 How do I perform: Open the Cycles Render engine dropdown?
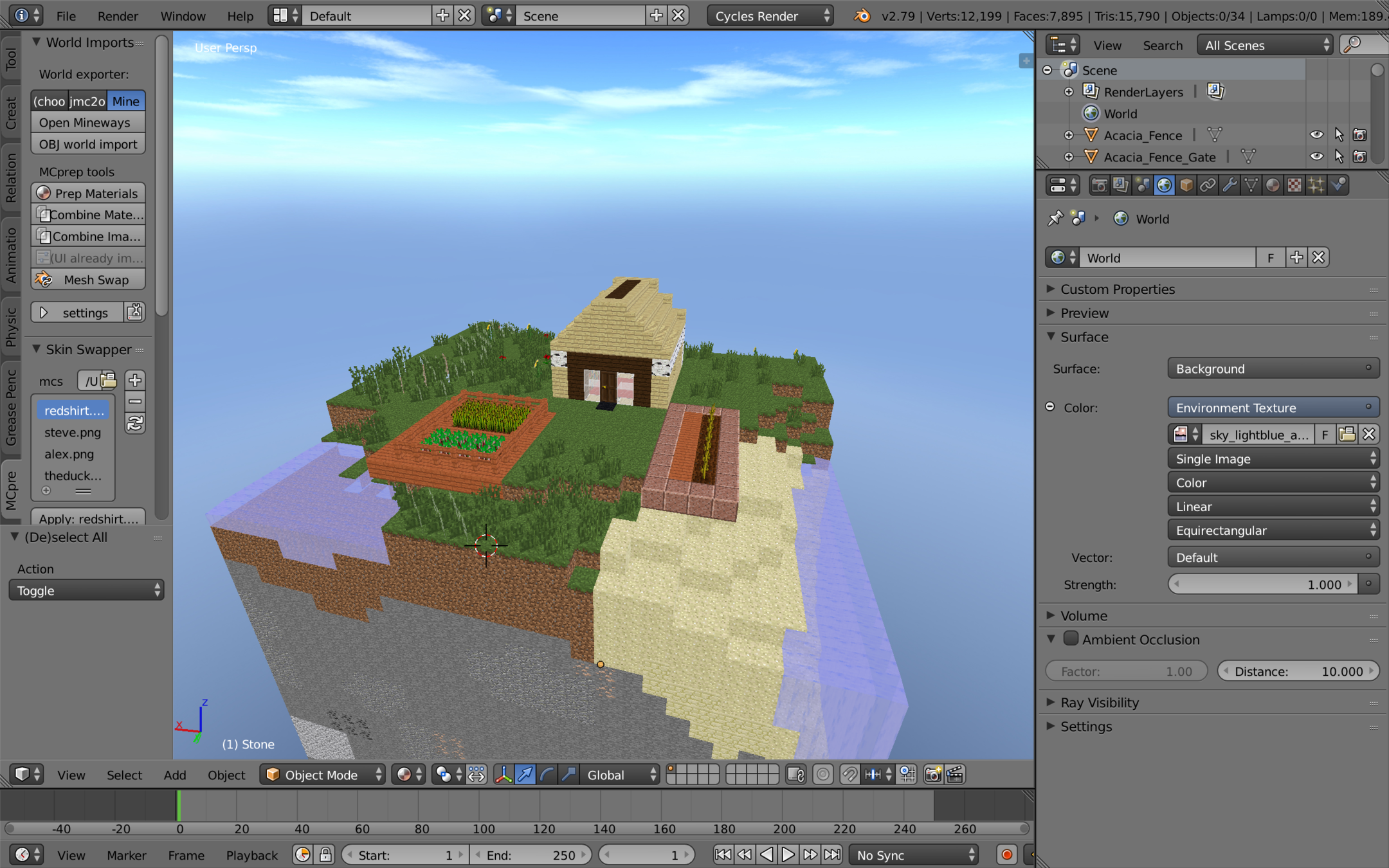(770, 16)
